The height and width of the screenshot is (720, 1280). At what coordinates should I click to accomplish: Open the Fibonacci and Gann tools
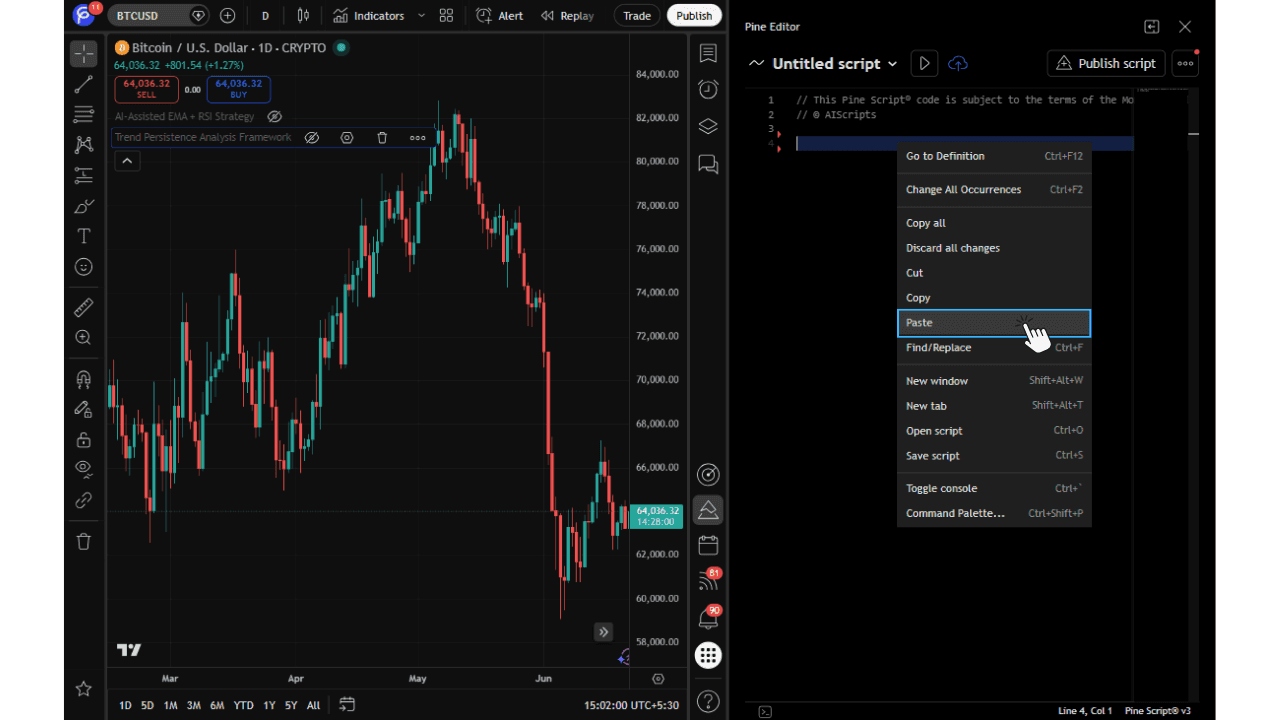tap(84, 115)
